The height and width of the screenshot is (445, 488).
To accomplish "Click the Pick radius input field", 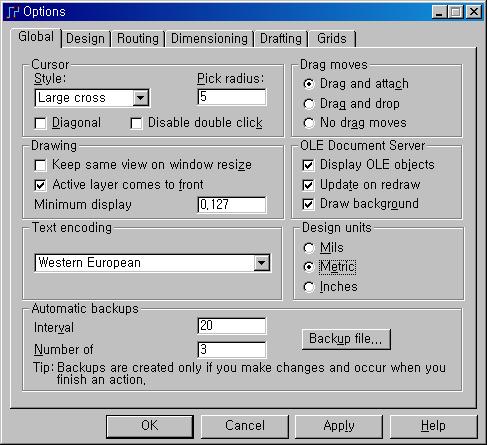I will point(232,97).
